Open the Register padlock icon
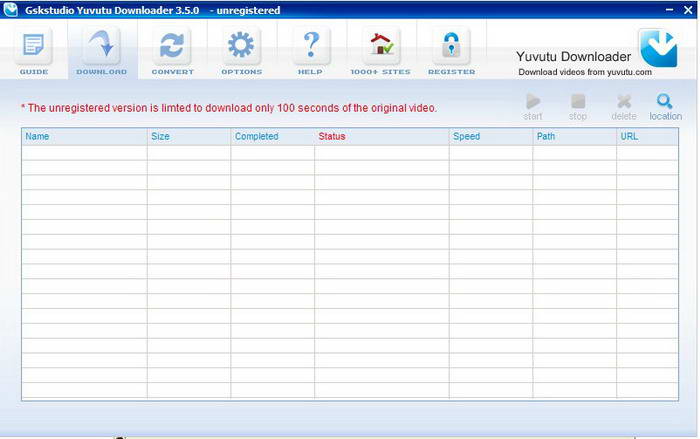The height and width of the screenshot is (439, 700). click(451, 46)
